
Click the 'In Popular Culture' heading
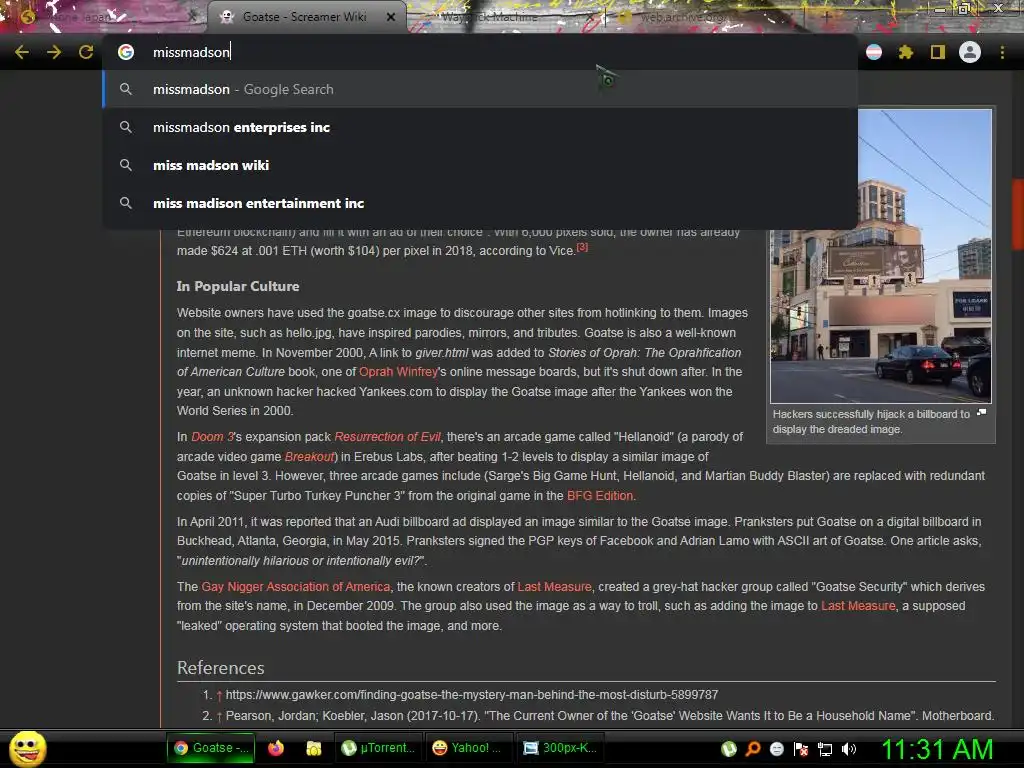coord(238,286)
